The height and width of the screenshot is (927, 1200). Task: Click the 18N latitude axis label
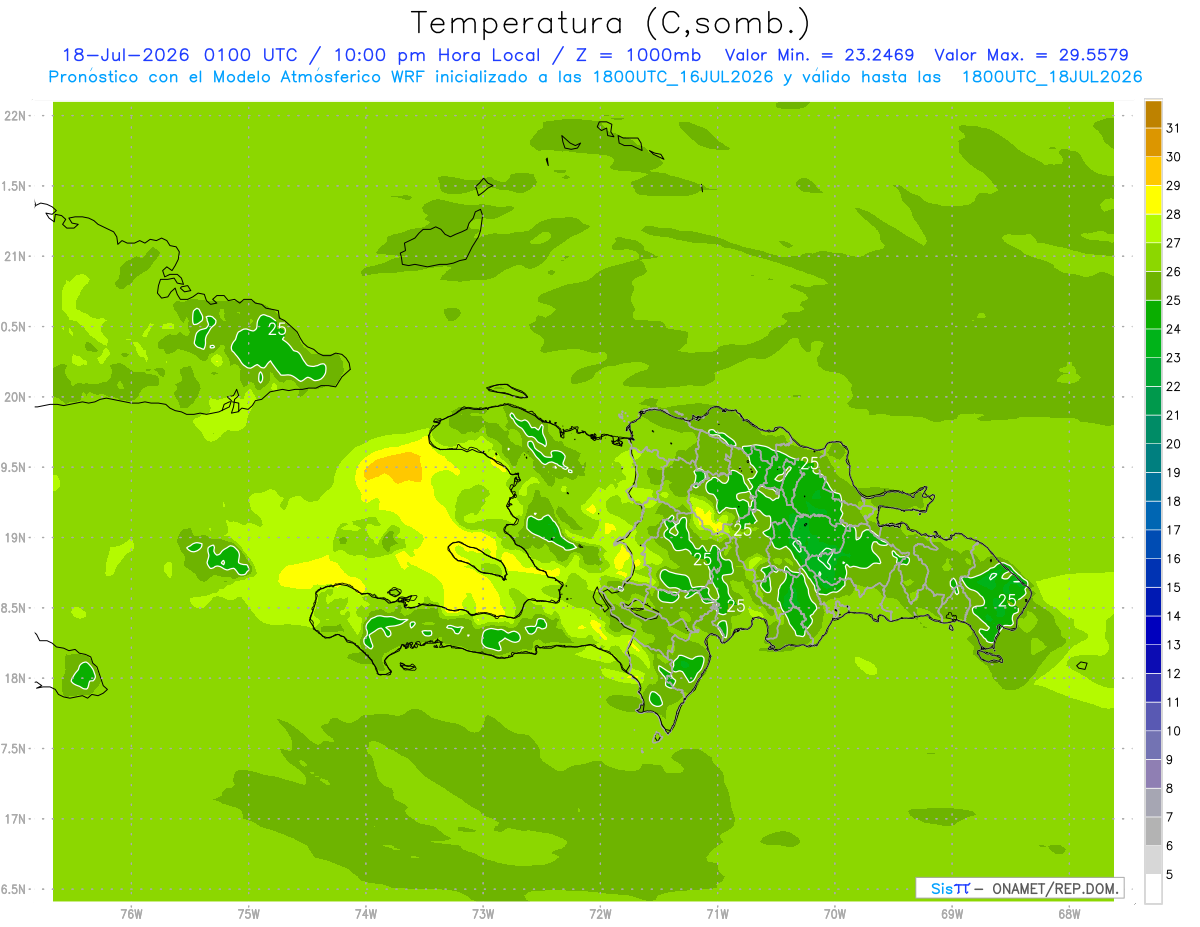(x=16, y=679)
